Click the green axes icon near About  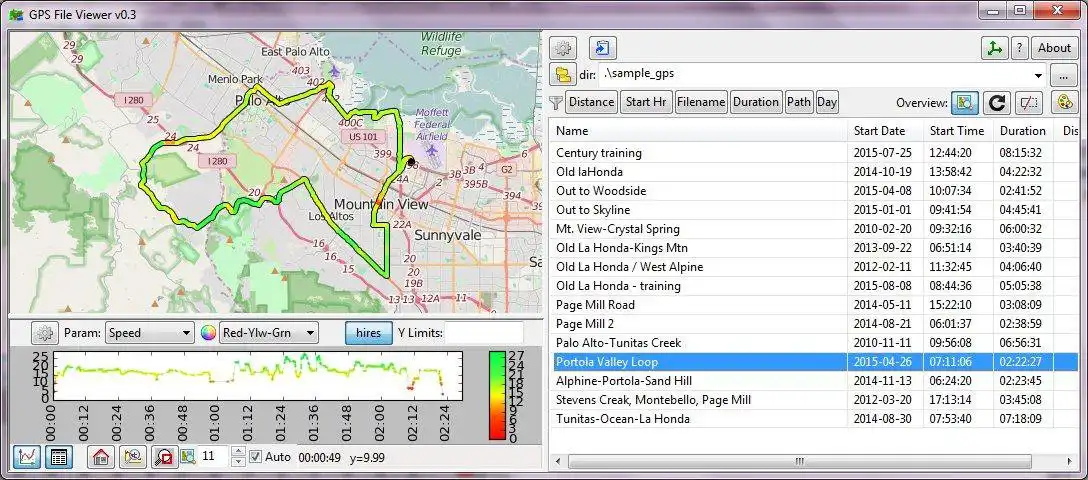point(993,48)
